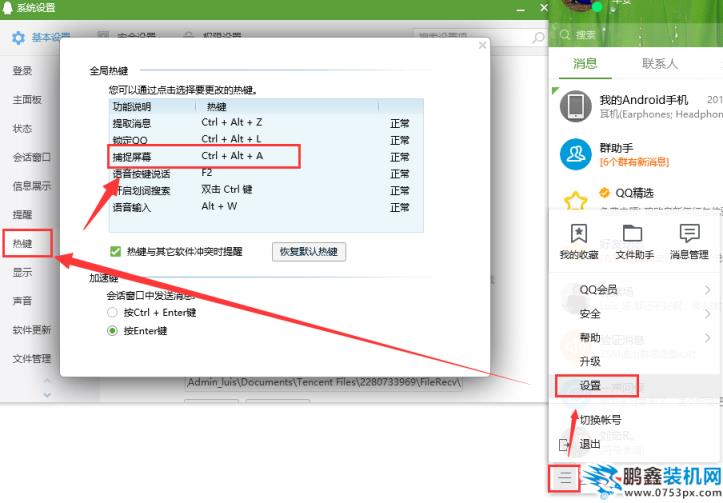Open 会话窗口 settings category
The height and width of the screenshot is (503, 723).
(32, 157)
